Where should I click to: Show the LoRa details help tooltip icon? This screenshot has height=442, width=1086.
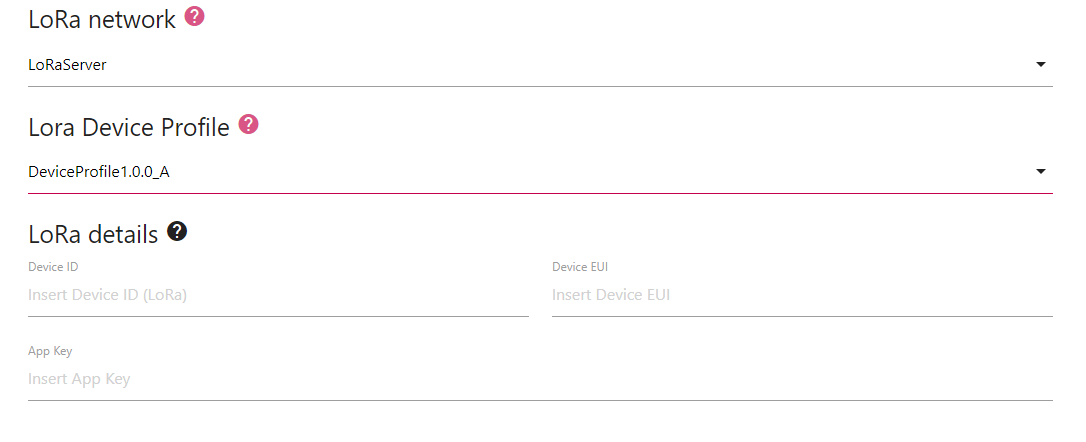pyautogui.click(x=177, y=232)
